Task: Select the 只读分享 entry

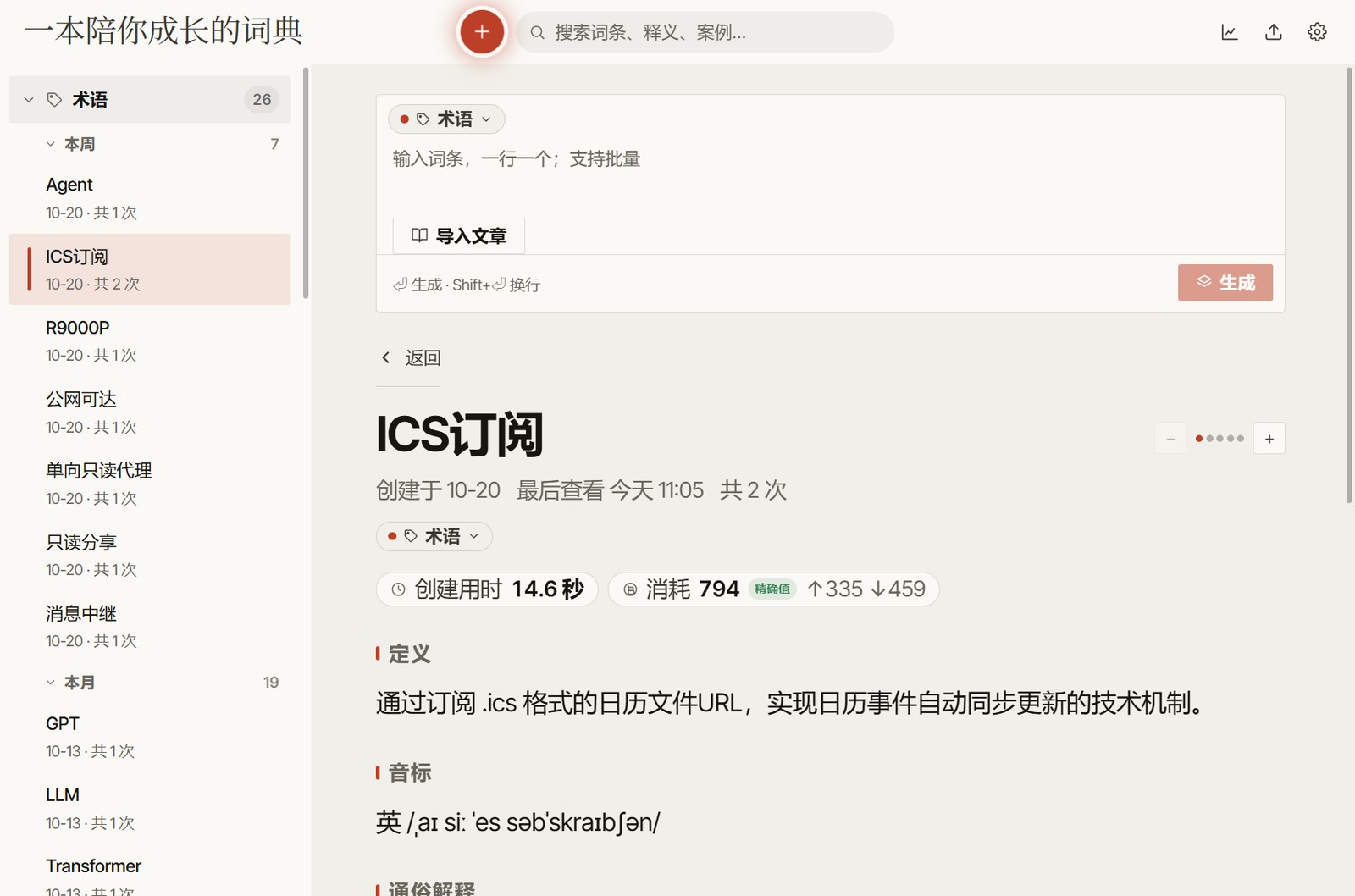Action: click(150, 555)
